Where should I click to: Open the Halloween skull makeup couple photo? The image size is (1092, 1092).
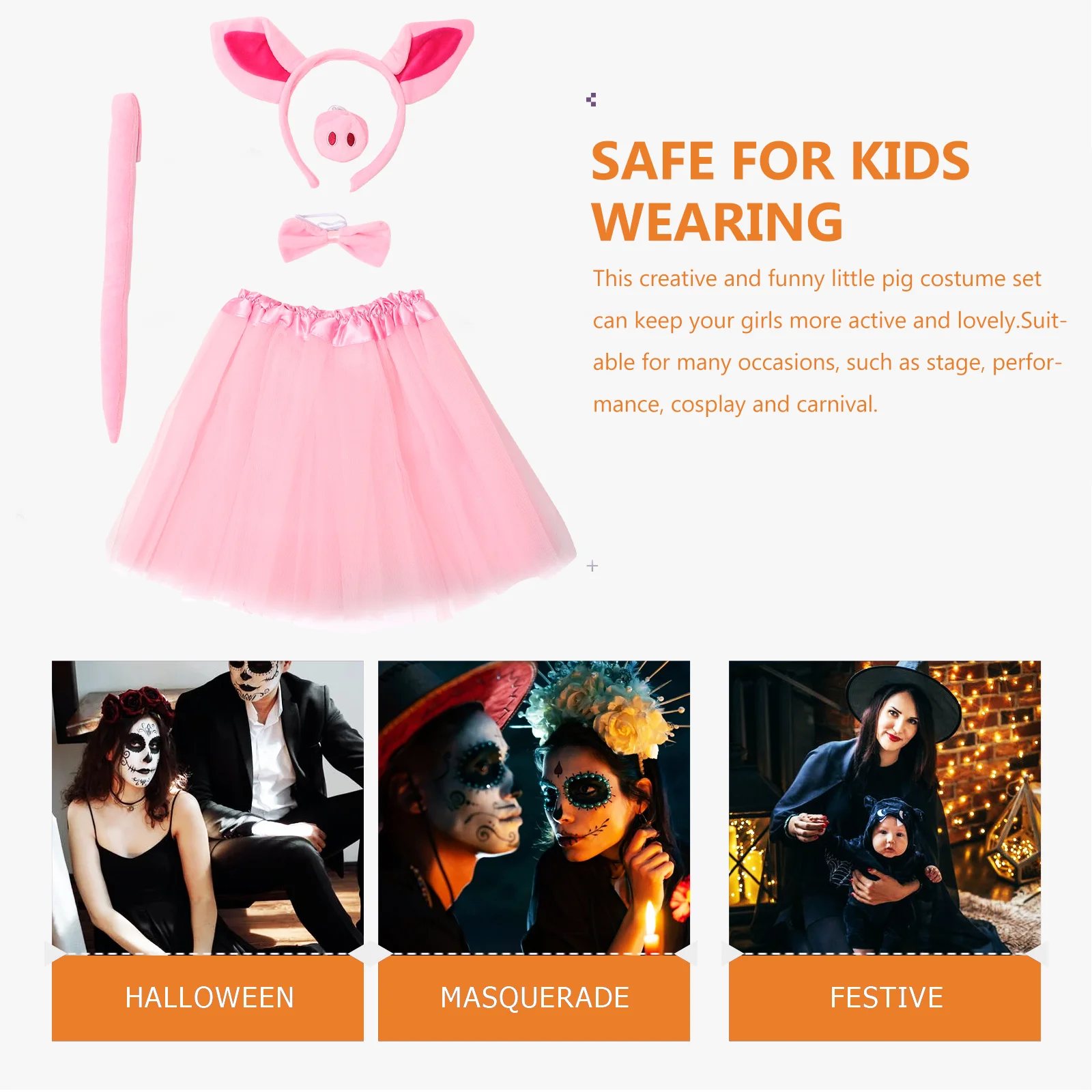pos(207,807)
